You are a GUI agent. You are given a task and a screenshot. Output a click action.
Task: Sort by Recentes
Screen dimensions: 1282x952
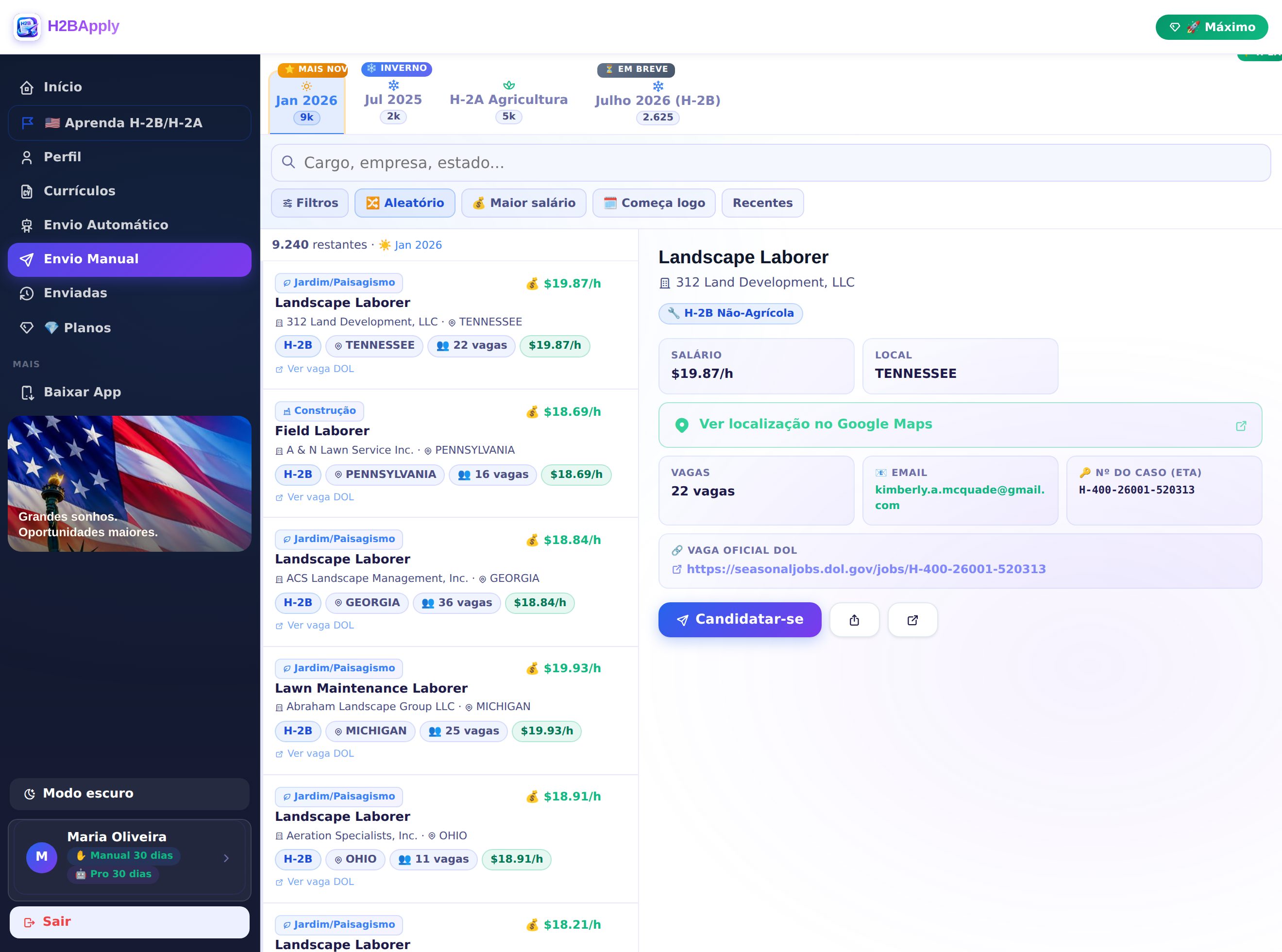pos(762,203)
